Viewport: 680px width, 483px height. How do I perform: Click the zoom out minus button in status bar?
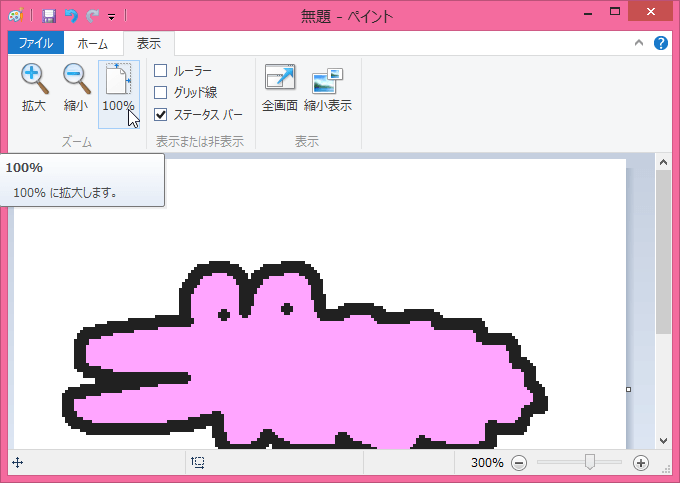pyautogui.click(x=519, y=463)
